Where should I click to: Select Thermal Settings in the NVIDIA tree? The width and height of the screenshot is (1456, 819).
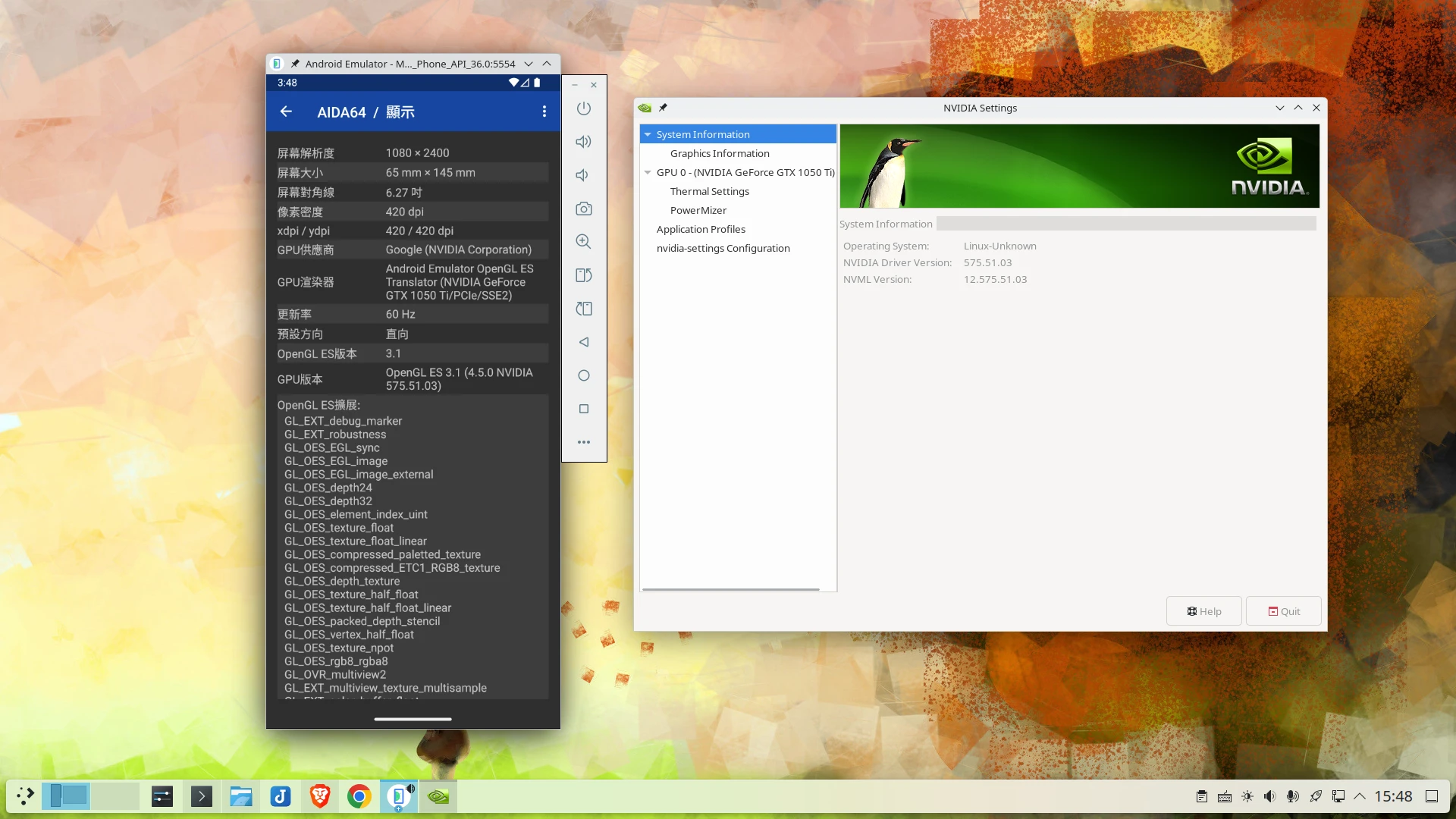pos(709,191)
